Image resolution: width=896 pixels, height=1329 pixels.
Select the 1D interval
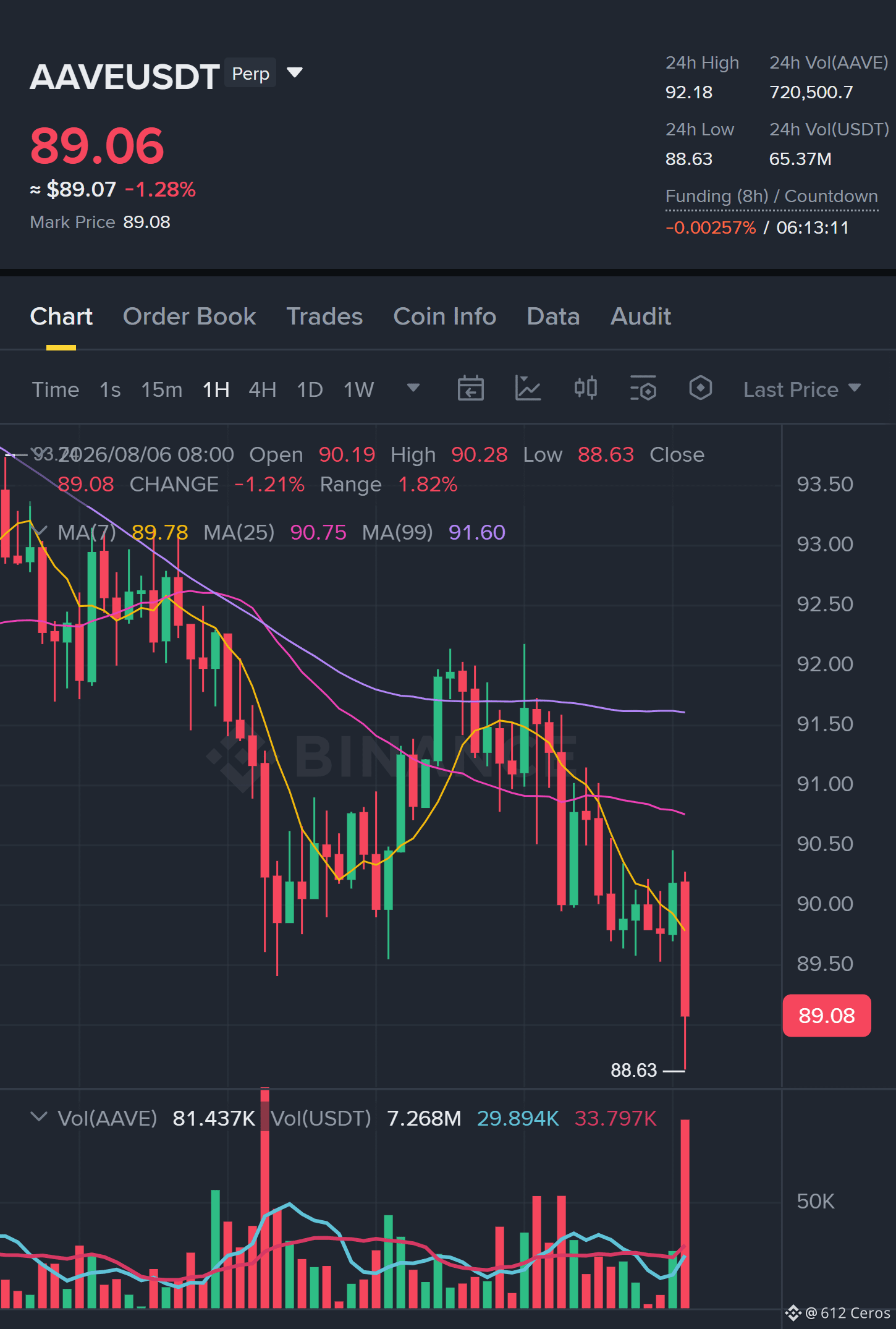click(x=310, y=389)
